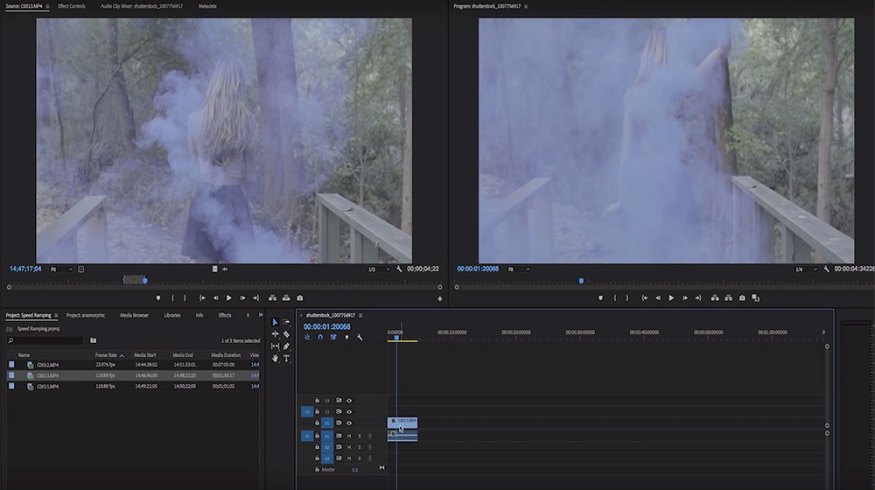Select the Pen tool in the toolbox
Viewport: 875px width, 490px height.
click(x=287, y=346)
